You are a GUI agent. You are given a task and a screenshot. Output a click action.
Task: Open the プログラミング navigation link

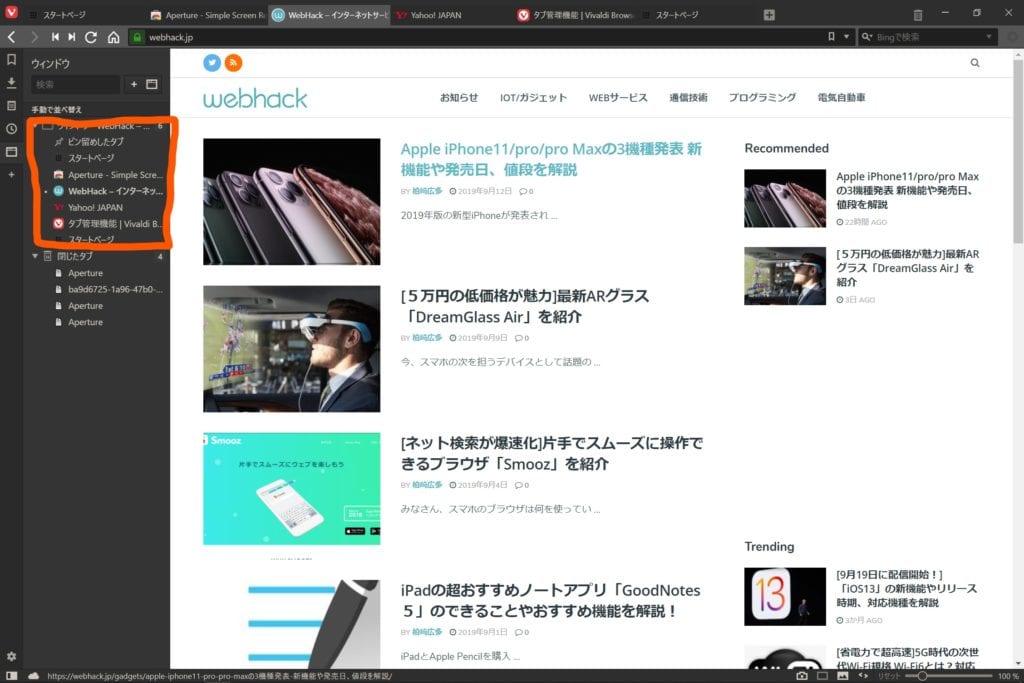pyautogui.click(x=762, y=98)
